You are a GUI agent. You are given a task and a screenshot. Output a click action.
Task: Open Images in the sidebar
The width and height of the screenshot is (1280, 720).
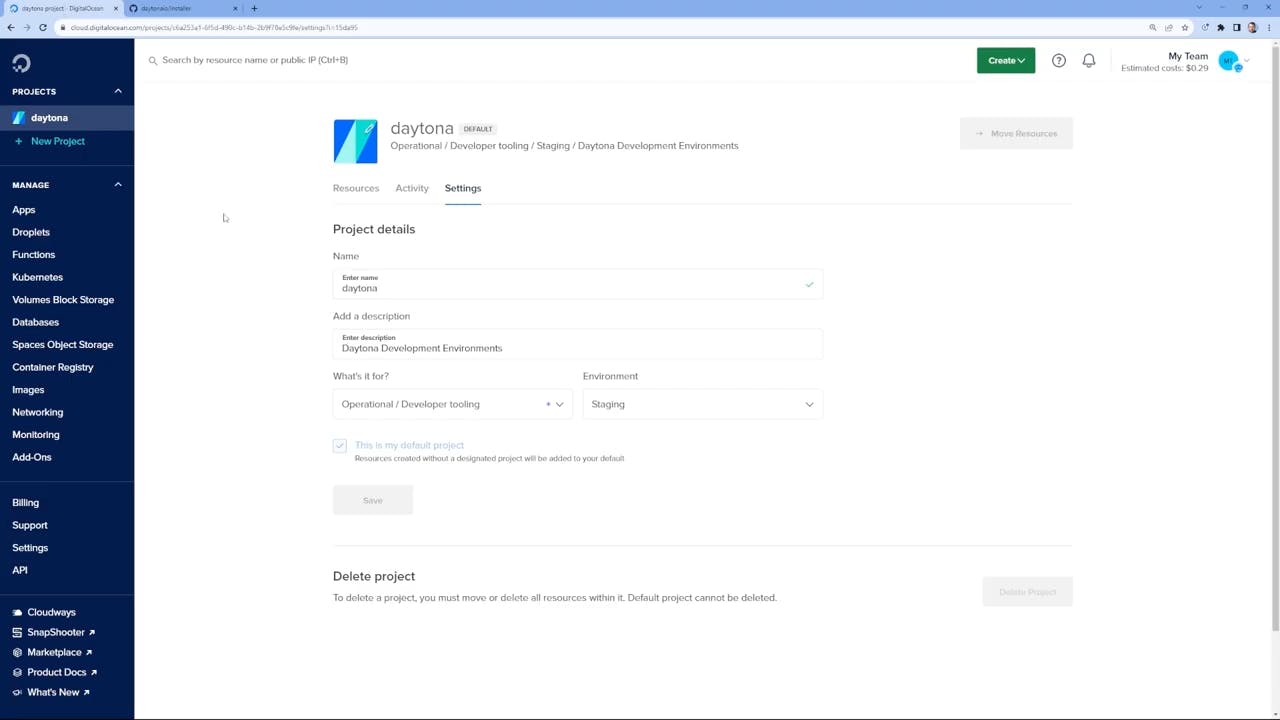click(x=28, y=390)
